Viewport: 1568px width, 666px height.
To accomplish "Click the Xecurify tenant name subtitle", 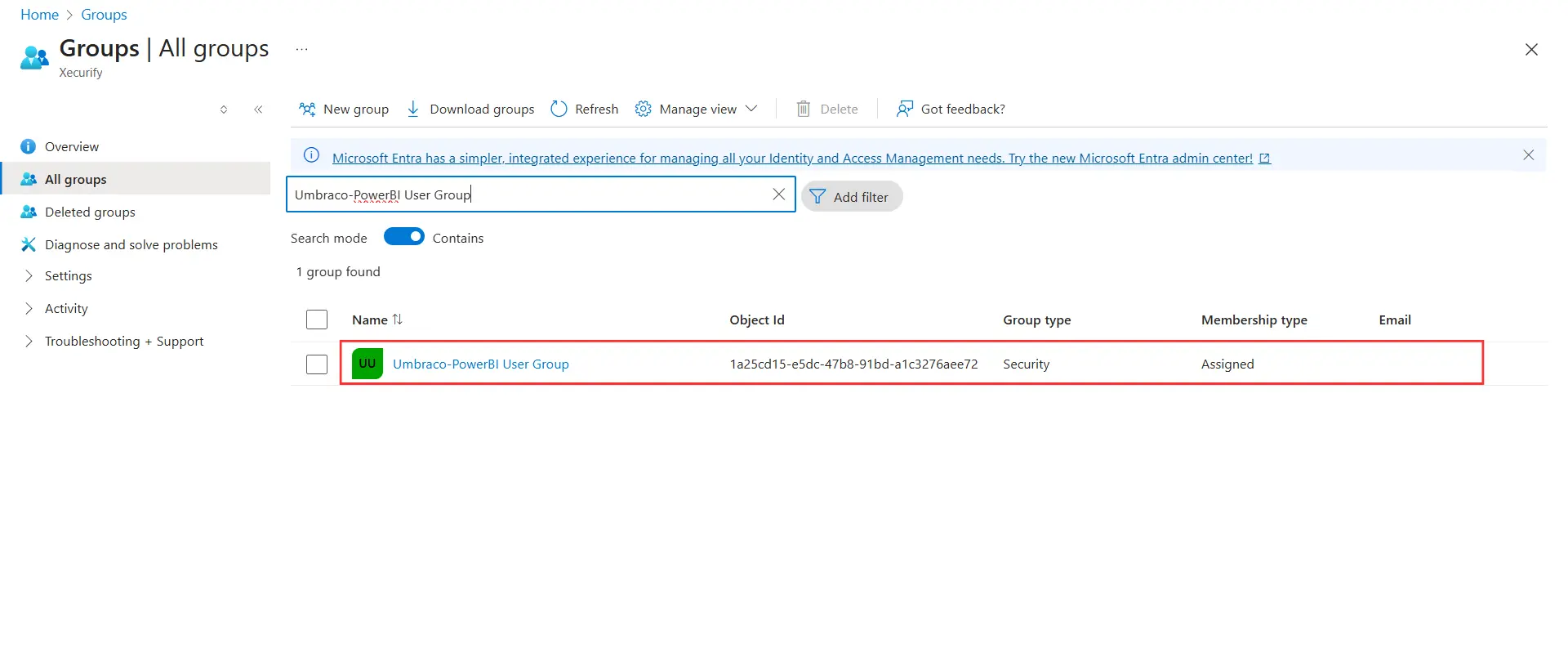I will (x=81, y=73).
